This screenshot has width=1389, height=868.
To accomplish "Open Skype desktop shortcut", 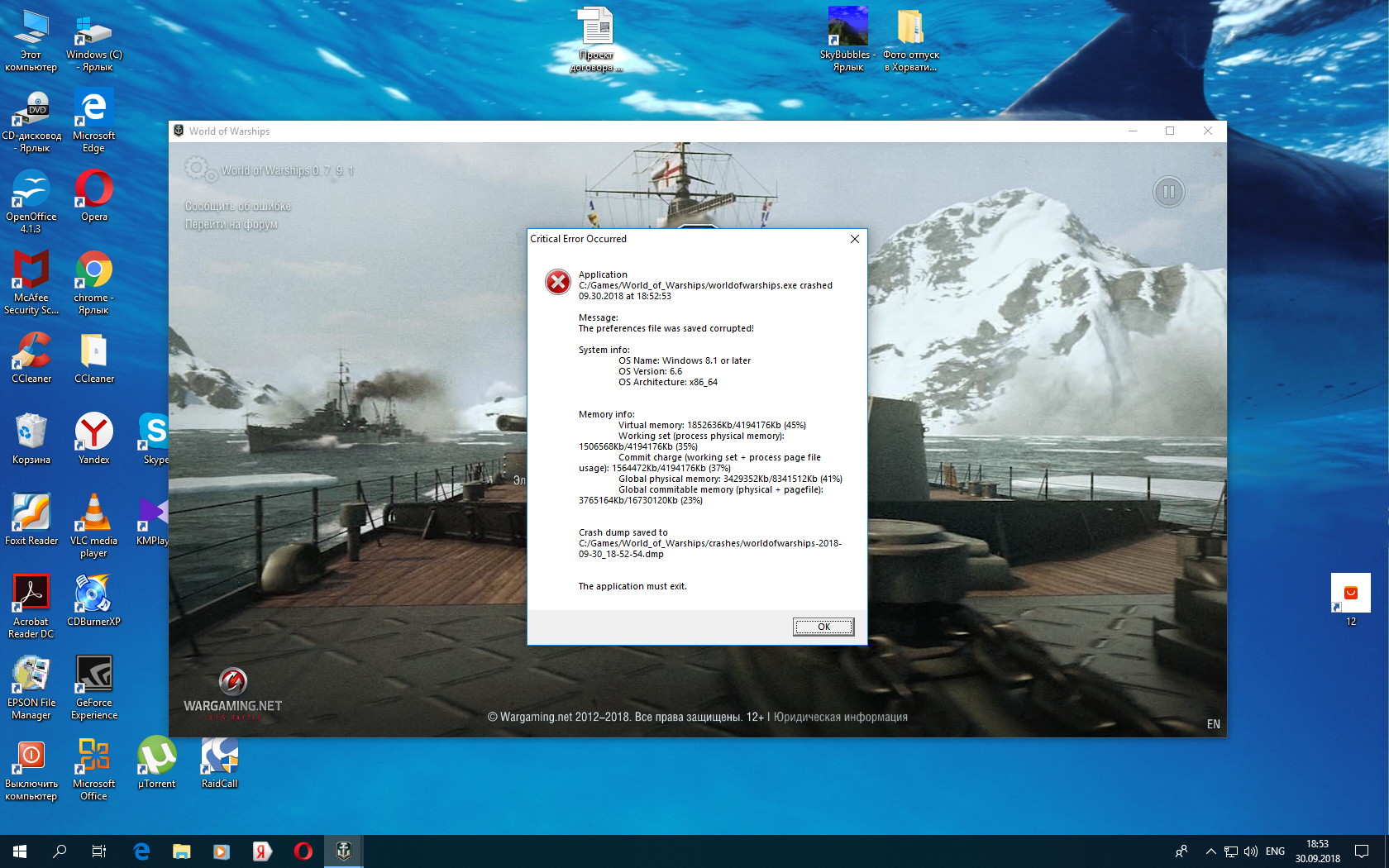I will click(155, 439).
